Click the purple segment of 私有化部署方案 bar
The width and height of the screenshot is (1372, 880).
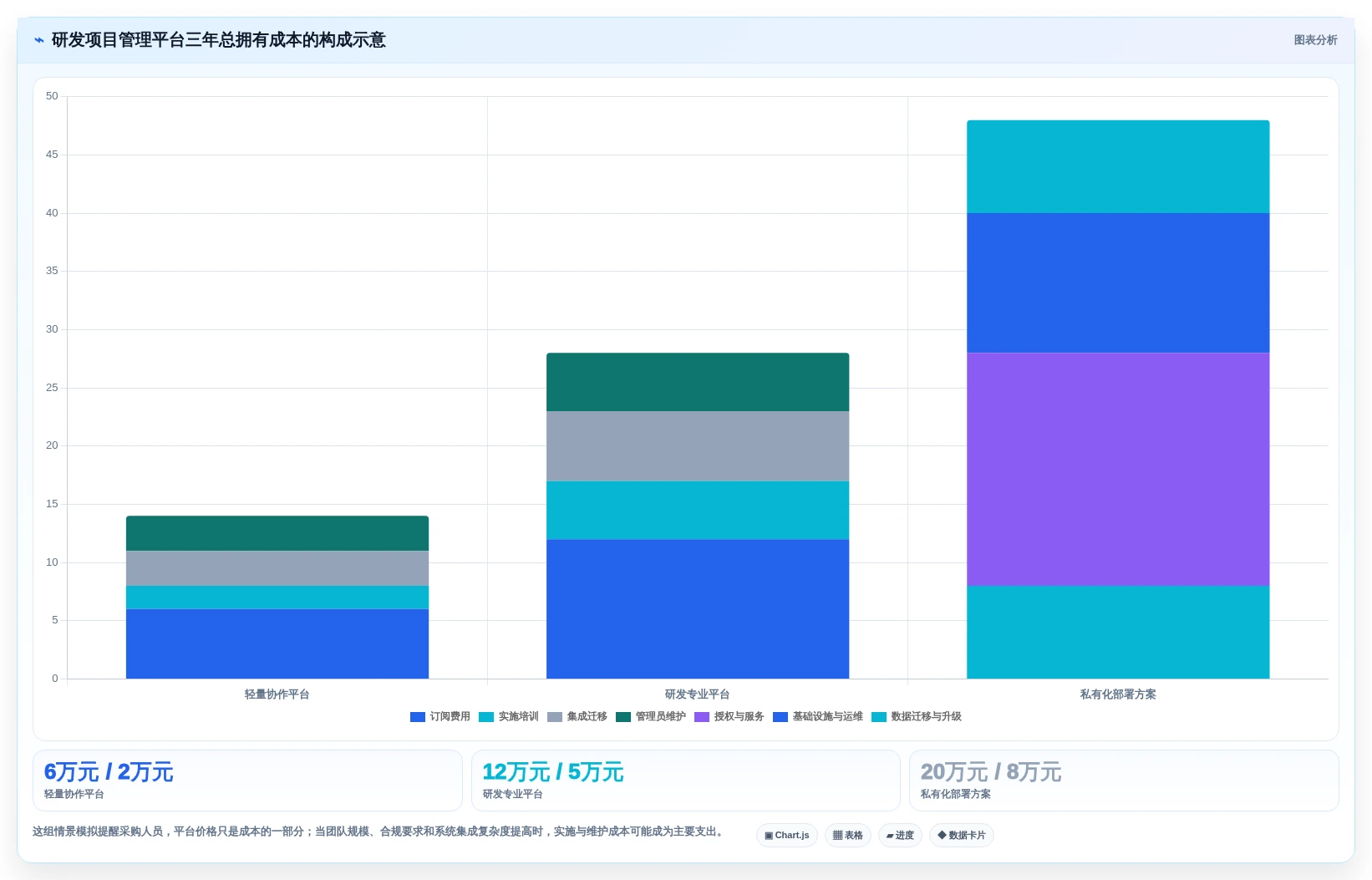[1118, 469]
